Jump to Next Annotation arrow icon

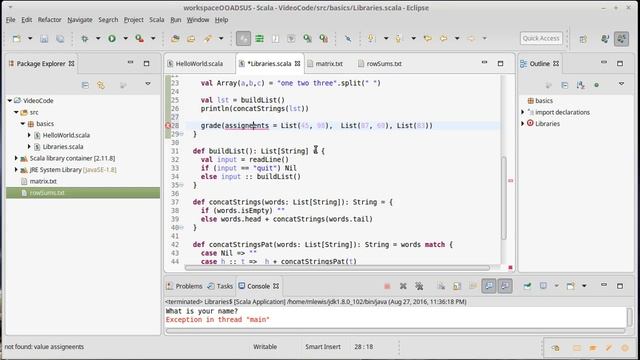click(371, 39)
